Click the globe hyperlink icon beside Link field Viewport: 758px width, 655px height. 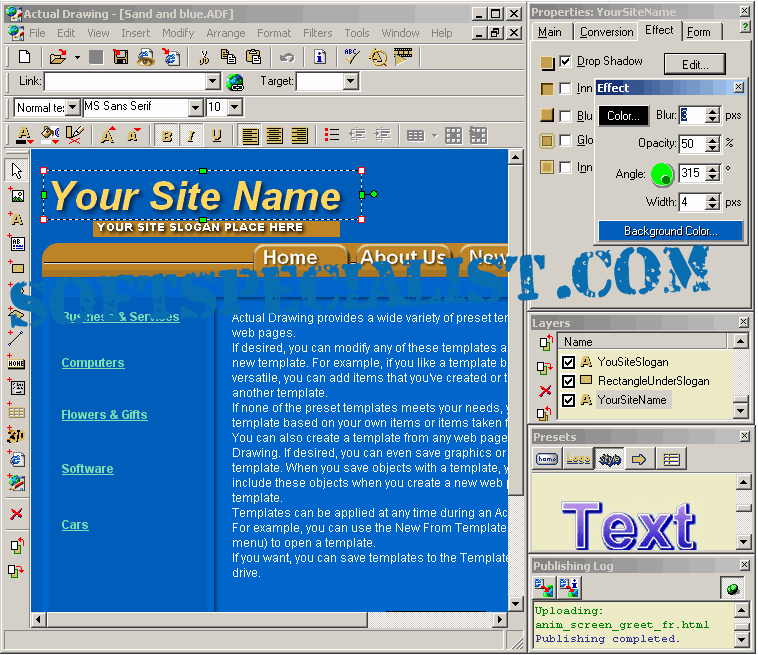pos(235,82)
